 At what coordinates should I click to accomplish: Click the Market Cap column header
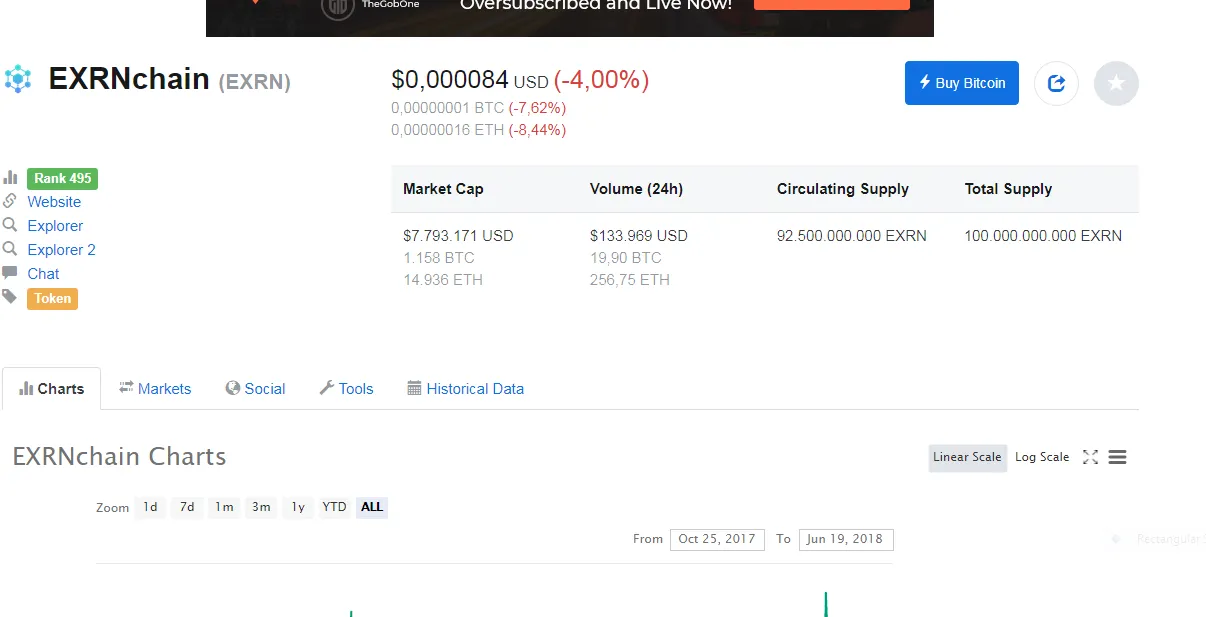[443, 189]
